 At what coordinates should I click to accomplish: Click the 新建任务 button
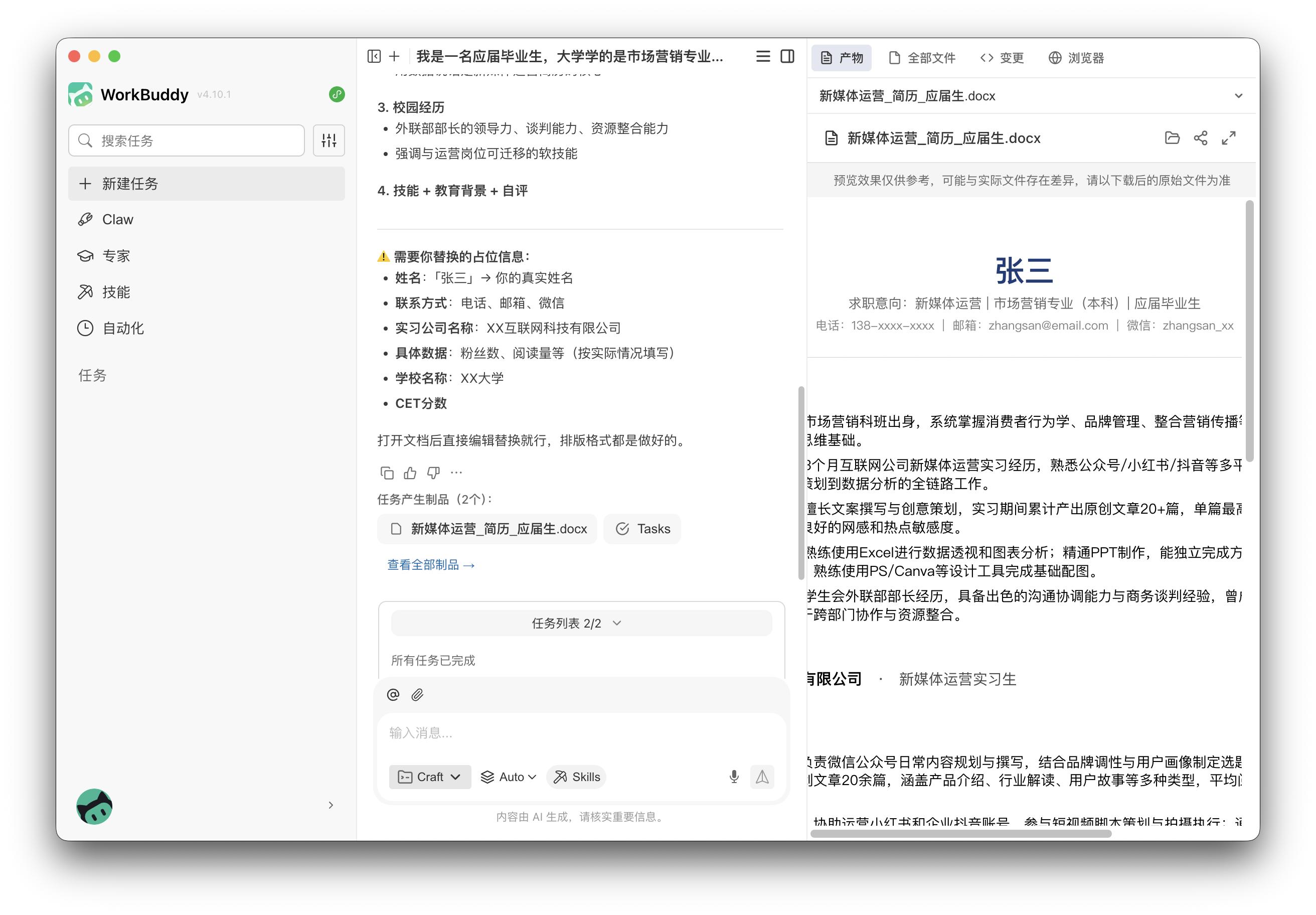pos(206,184)
